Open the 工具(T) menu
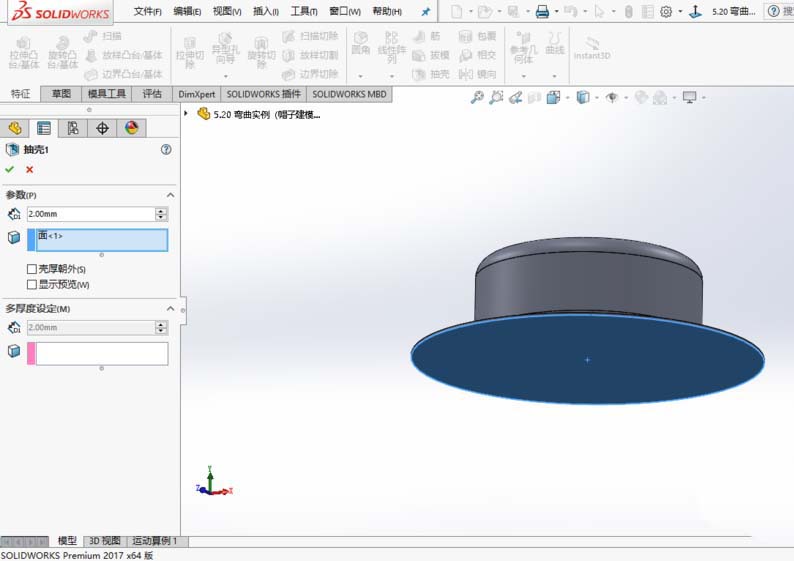This screenshot has width=794, height=561. 304,11
